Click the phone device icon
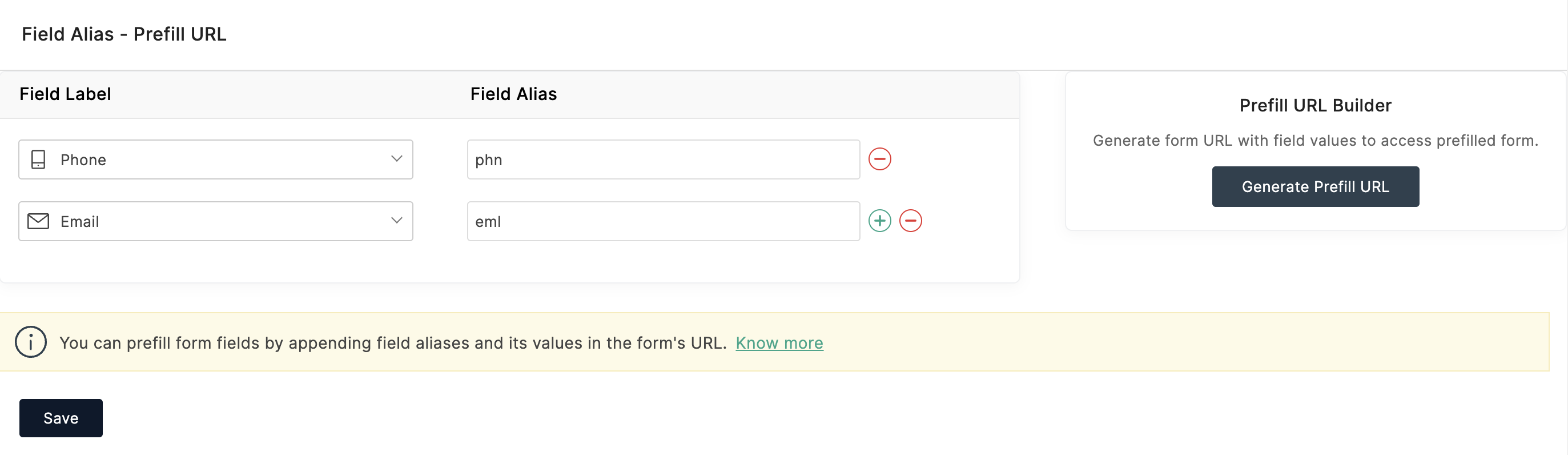The height and width of the screenshot is (455, 1568). pyautogui.click(x=38, y=159)
